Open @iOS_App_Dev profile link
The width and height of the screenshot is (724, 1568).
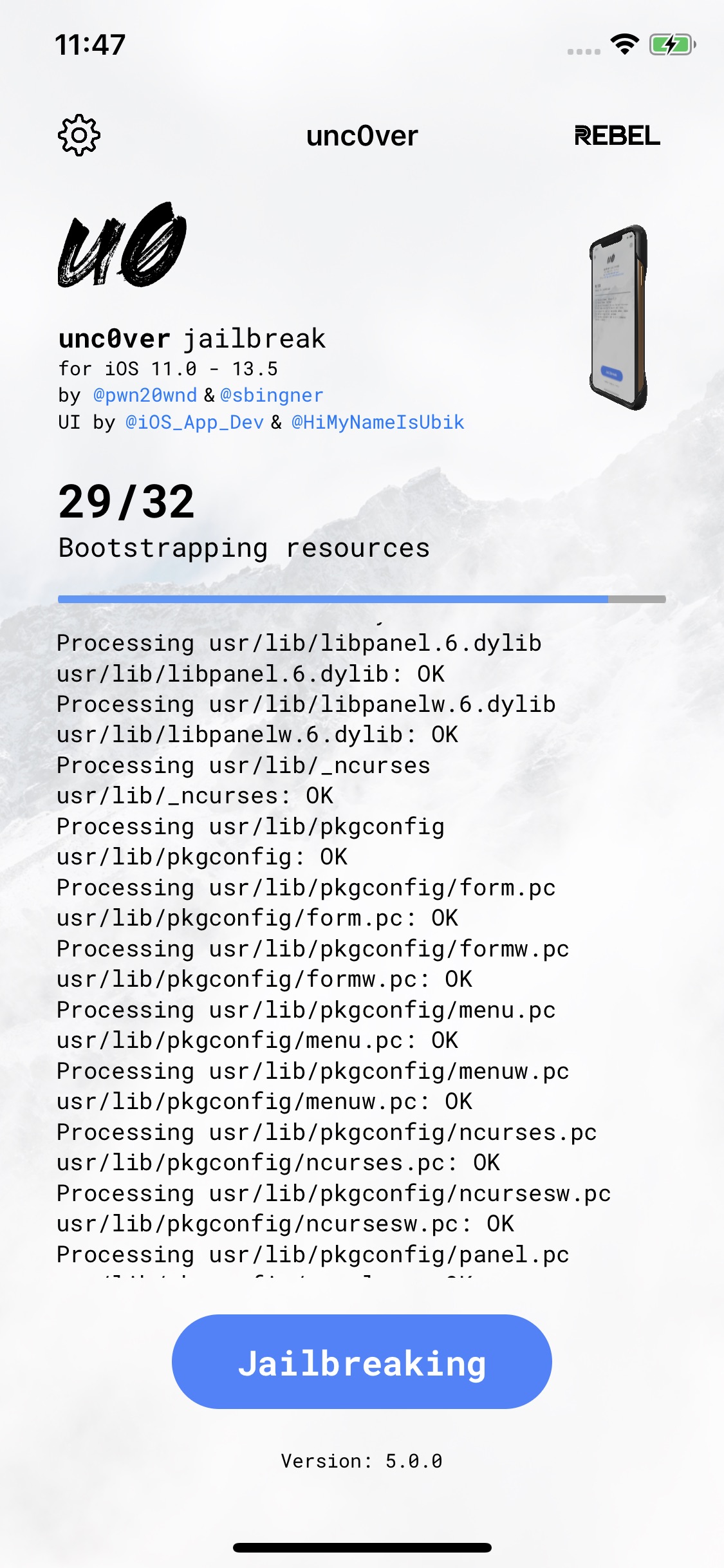(194, 422)
